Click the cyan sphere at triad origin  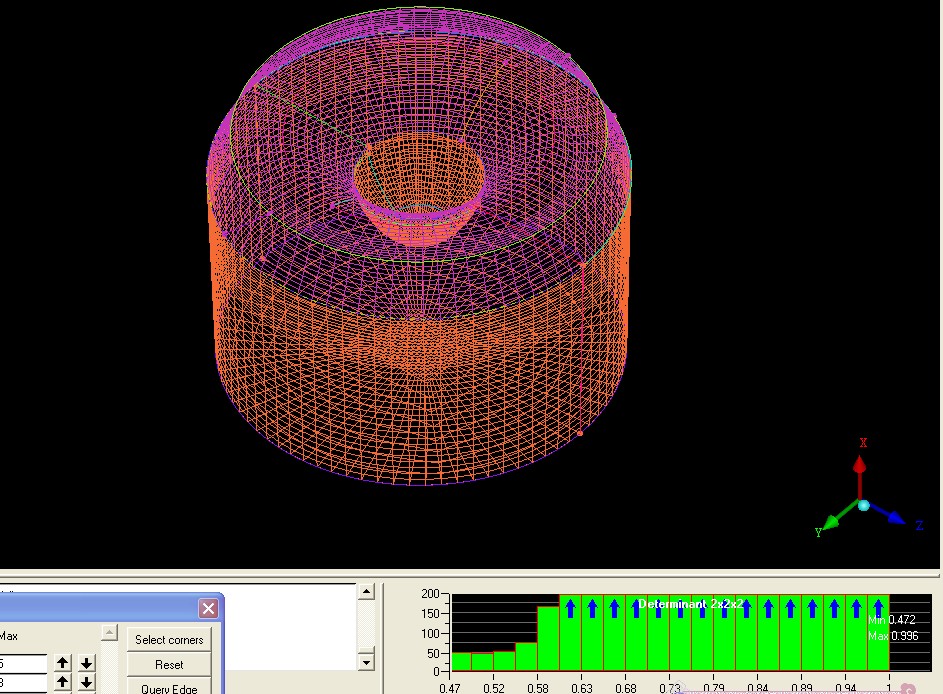(863, 506)
